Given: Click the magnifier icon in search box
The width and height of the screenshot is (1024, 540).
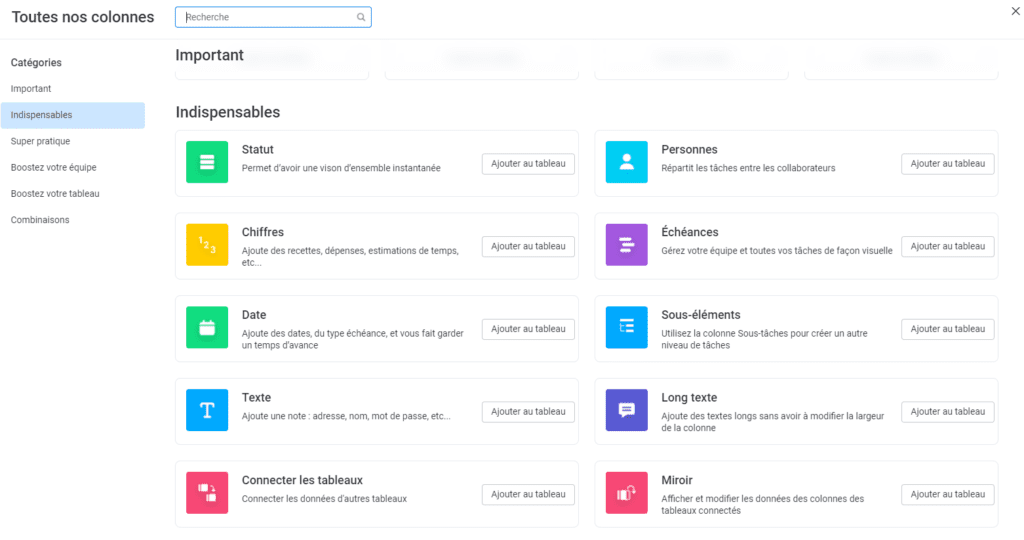Looking at the screenshot, I should click(x=361, y=17).
